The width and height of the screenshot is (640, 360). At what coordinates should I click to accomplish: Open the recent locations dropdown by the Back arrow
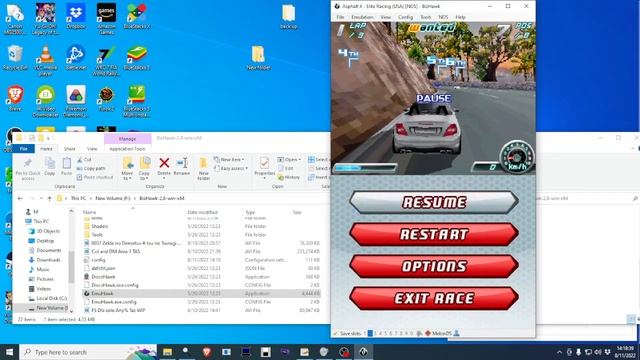(x=41, y=198)
